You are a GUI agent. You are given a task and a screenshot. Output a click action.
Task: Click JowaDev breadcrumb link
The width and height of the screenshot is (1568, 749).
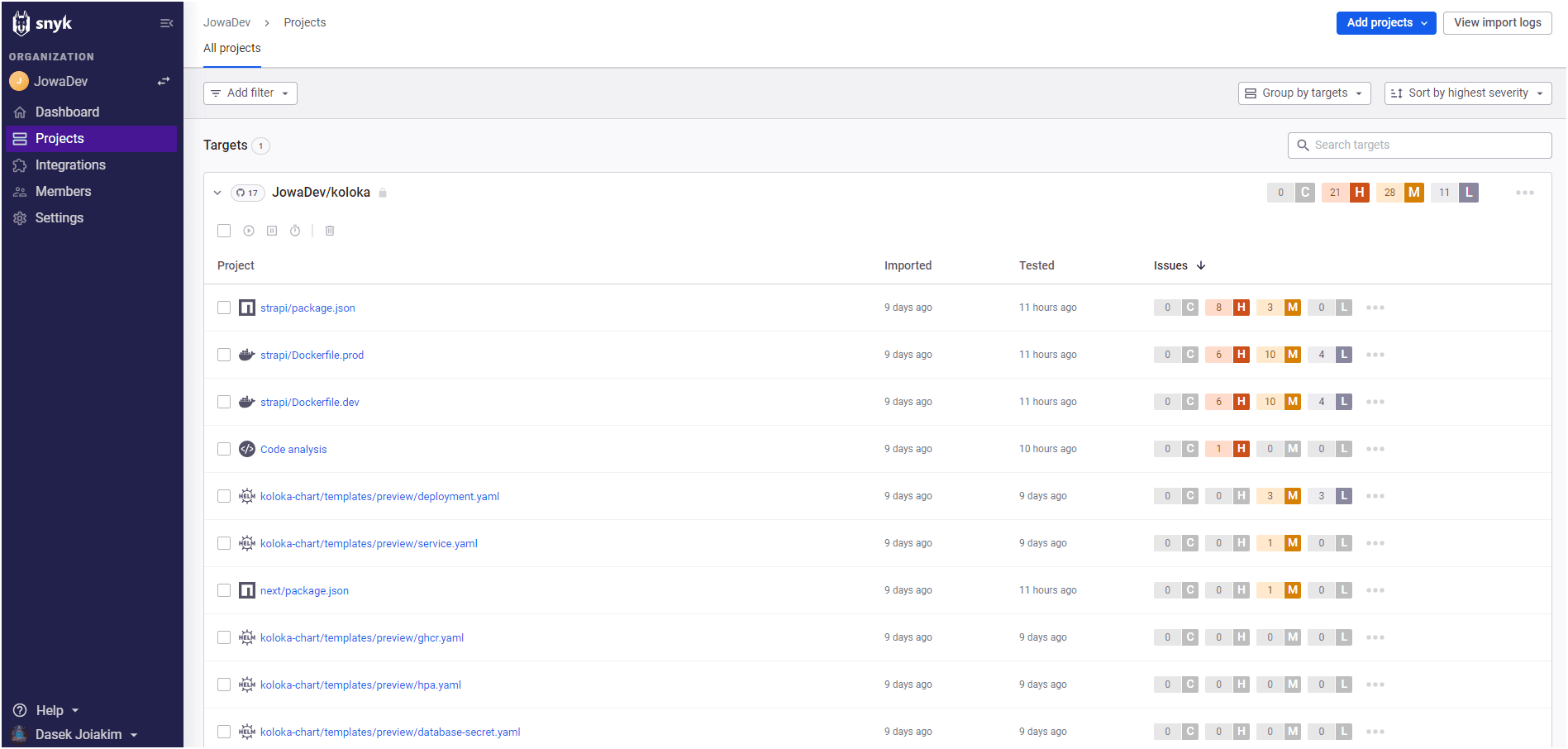click(x=226, y=22)
